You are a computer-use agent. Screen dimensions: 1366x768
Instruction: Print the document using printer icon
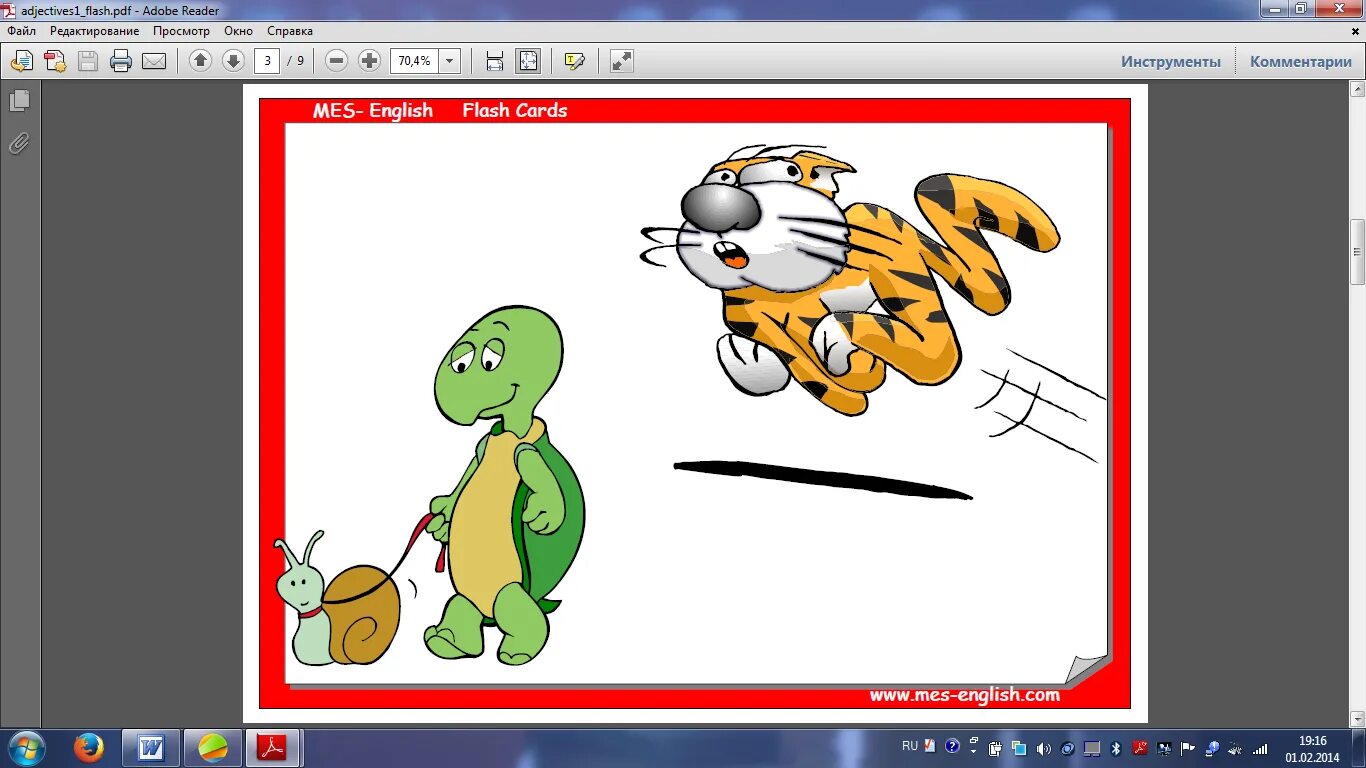(x=121, y=61)
